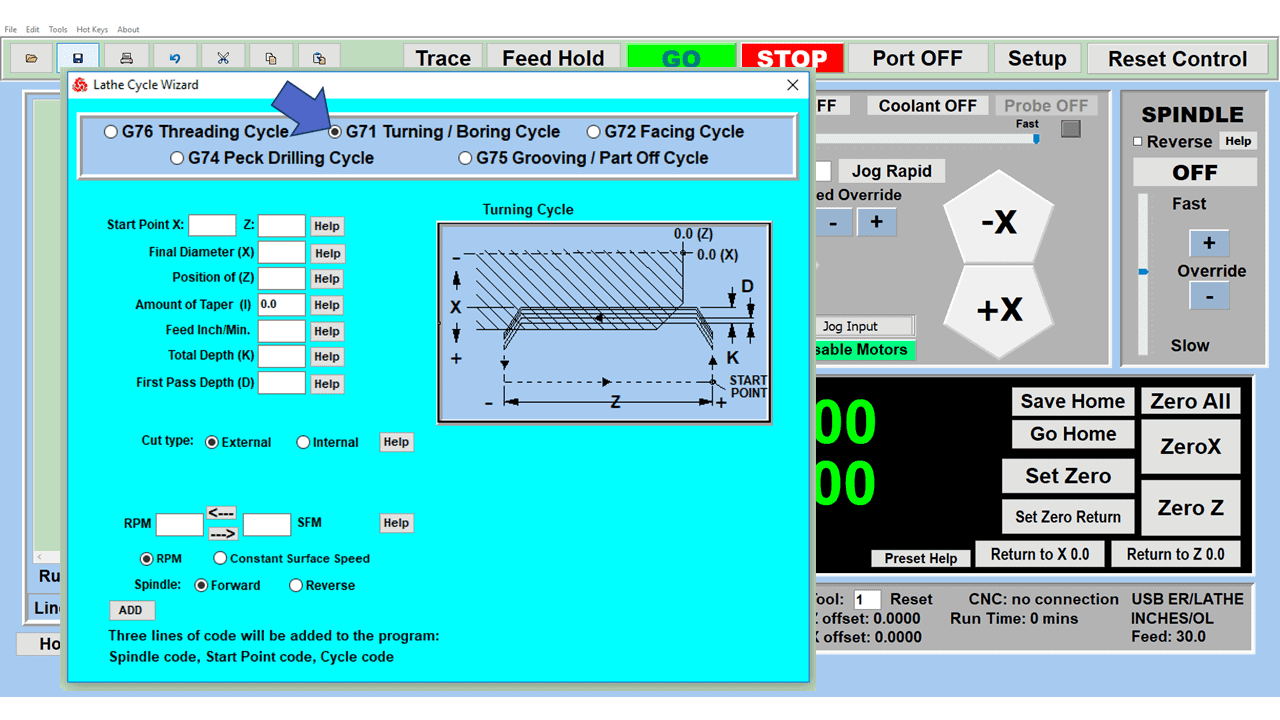Open the Setup button
Viewport: 1280px width, 720px height.
pyautogui.click(x=1037, y=58)
